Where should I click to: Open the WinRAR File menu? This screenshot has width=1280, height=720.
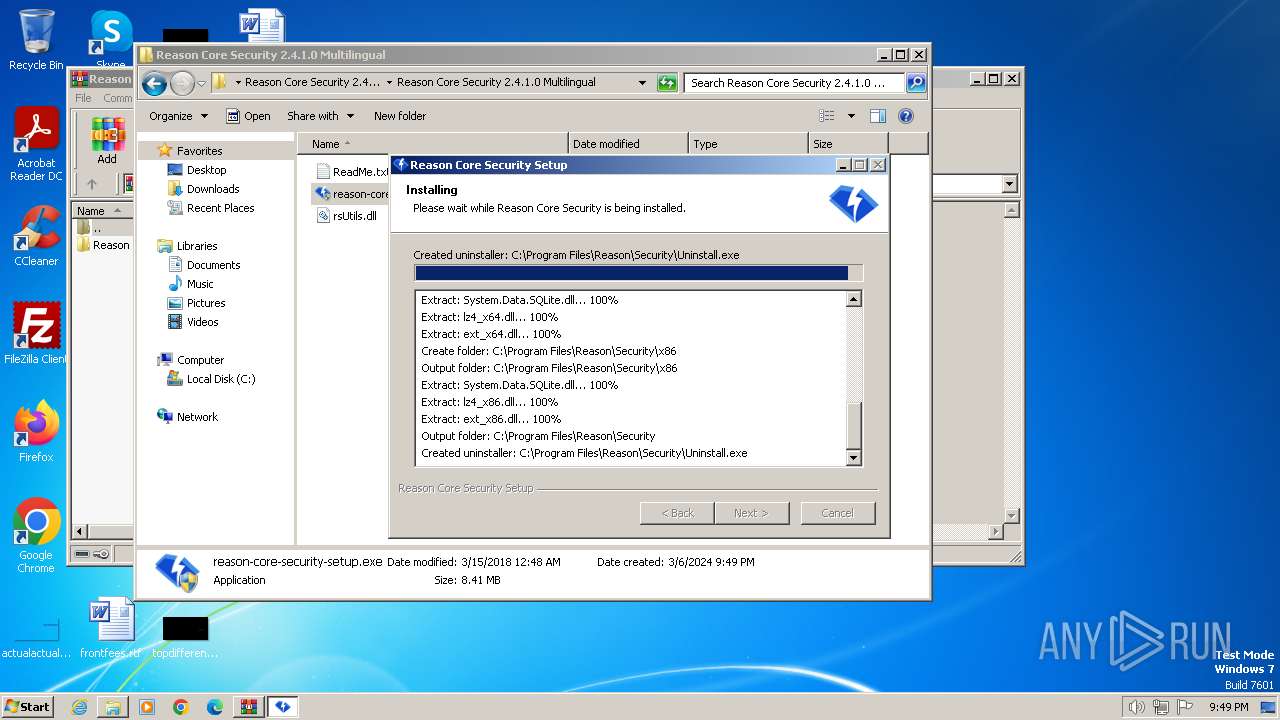point(83,98)
